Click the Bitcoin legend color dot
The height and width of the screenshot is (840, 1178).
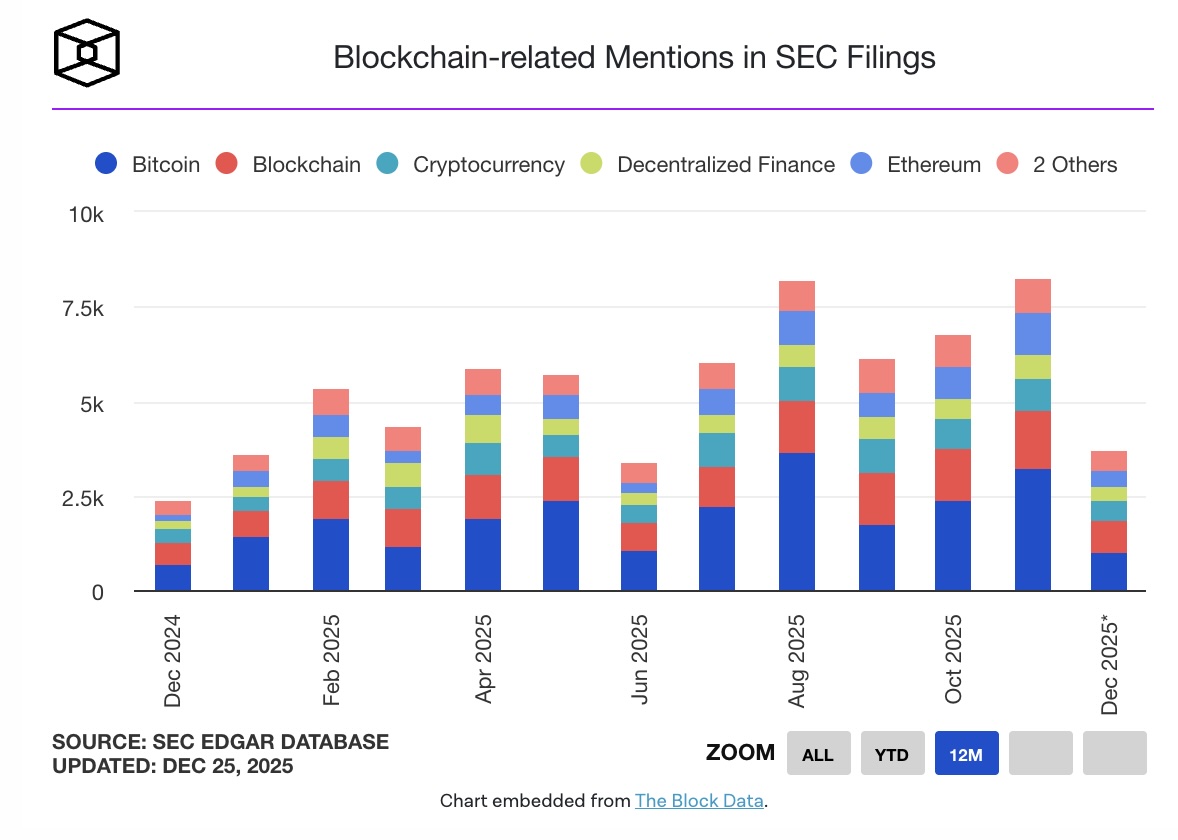click(x=105, y=163)
